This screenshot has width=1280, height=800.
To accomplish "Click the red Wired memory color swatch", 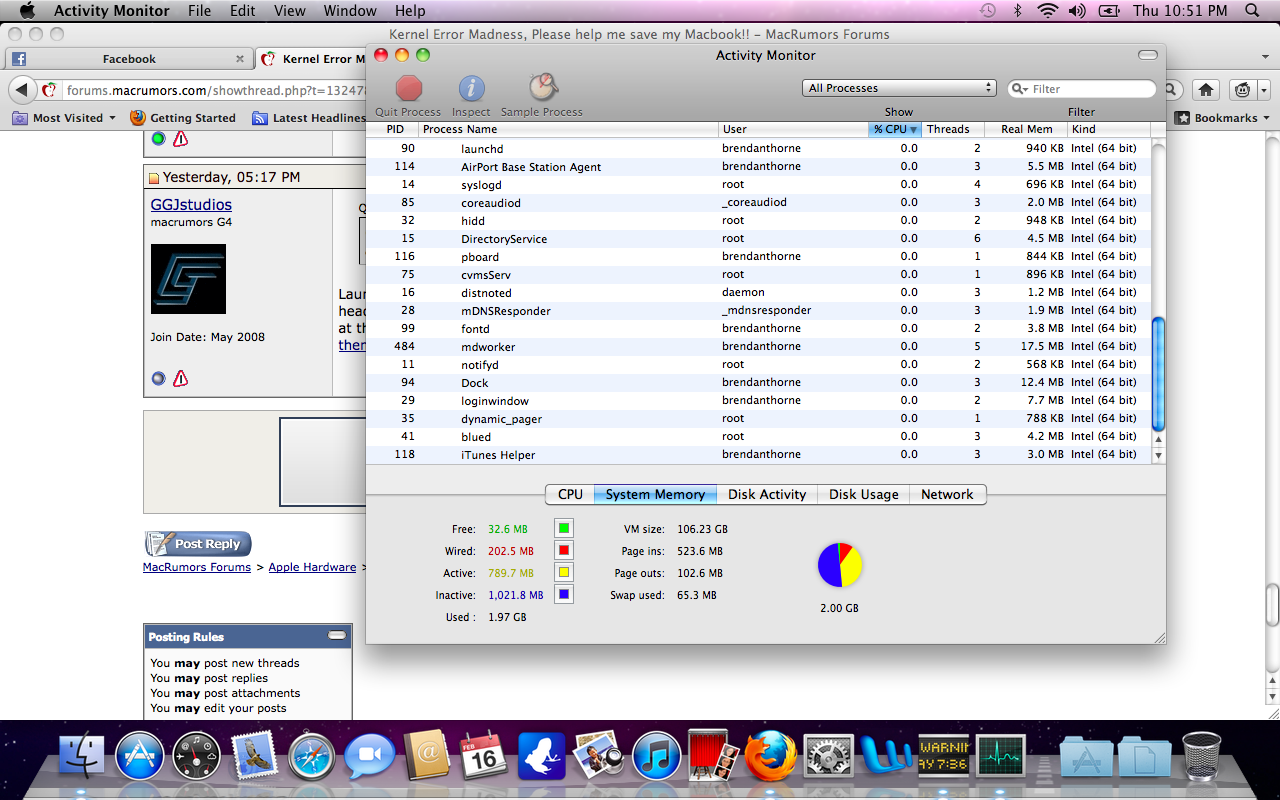I will 563,550.
